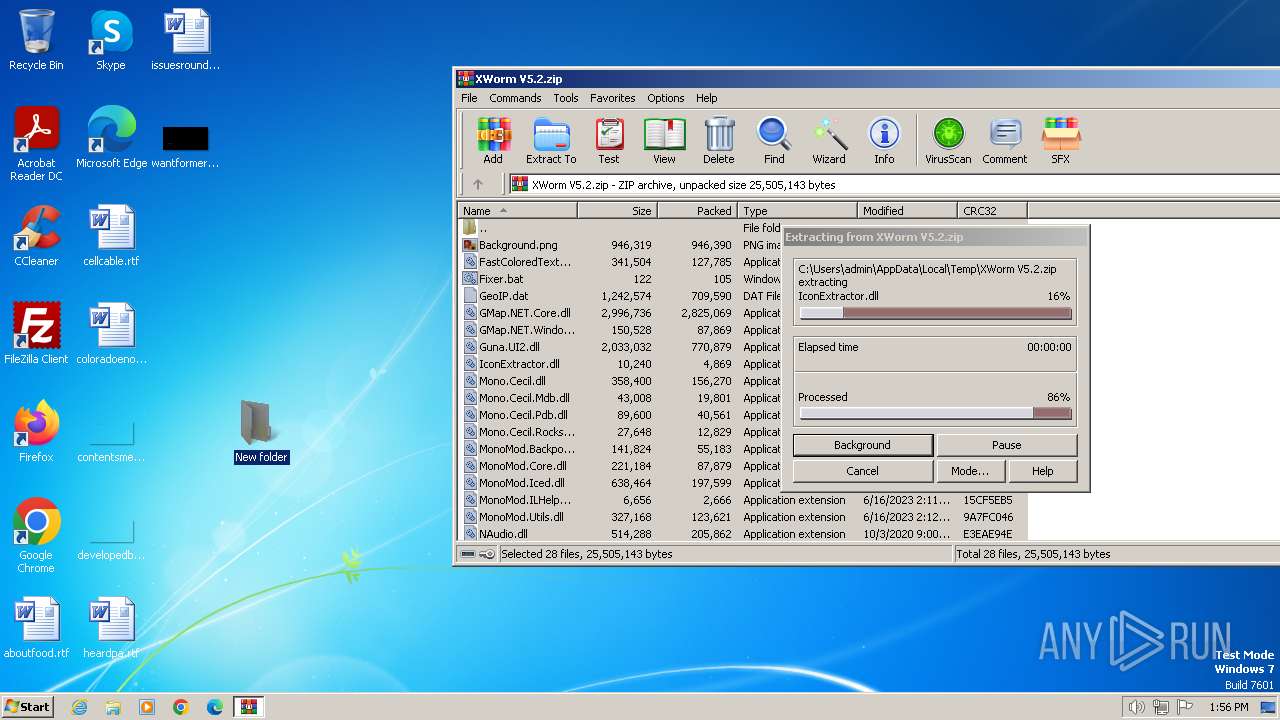Open the Favorites menu
Viewport: 1280px width, 720px height.
[x=612, y=98]
